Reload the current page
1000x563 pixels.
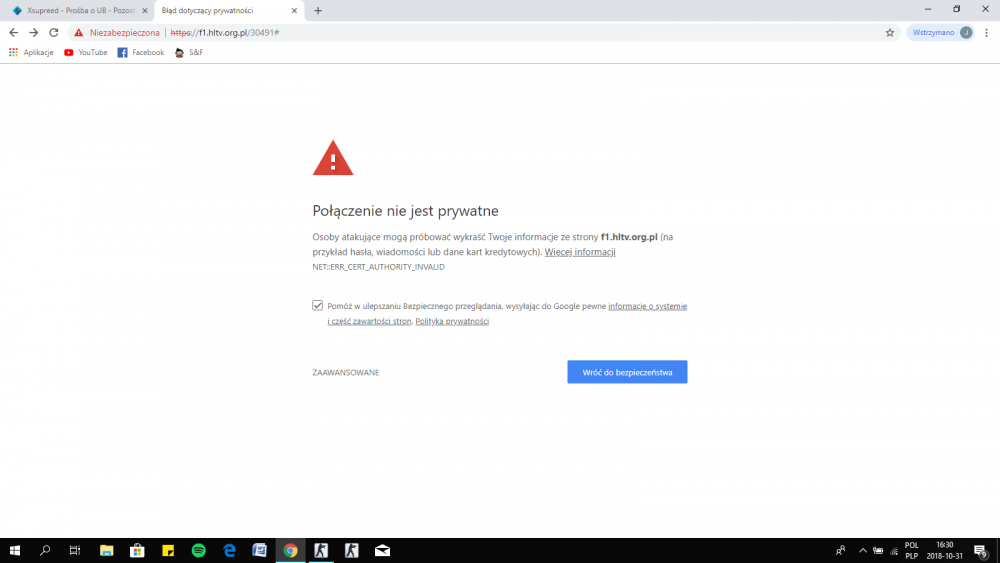click(54, 33)
